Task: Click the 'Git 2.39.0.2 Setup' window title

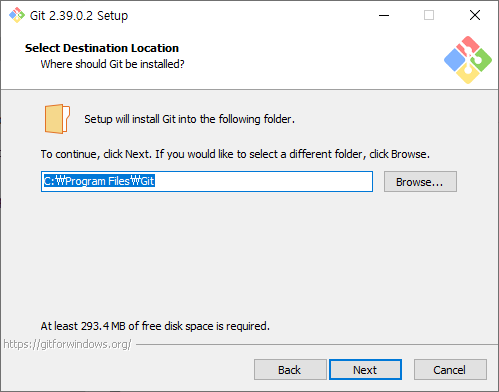Action: point(79,16)
